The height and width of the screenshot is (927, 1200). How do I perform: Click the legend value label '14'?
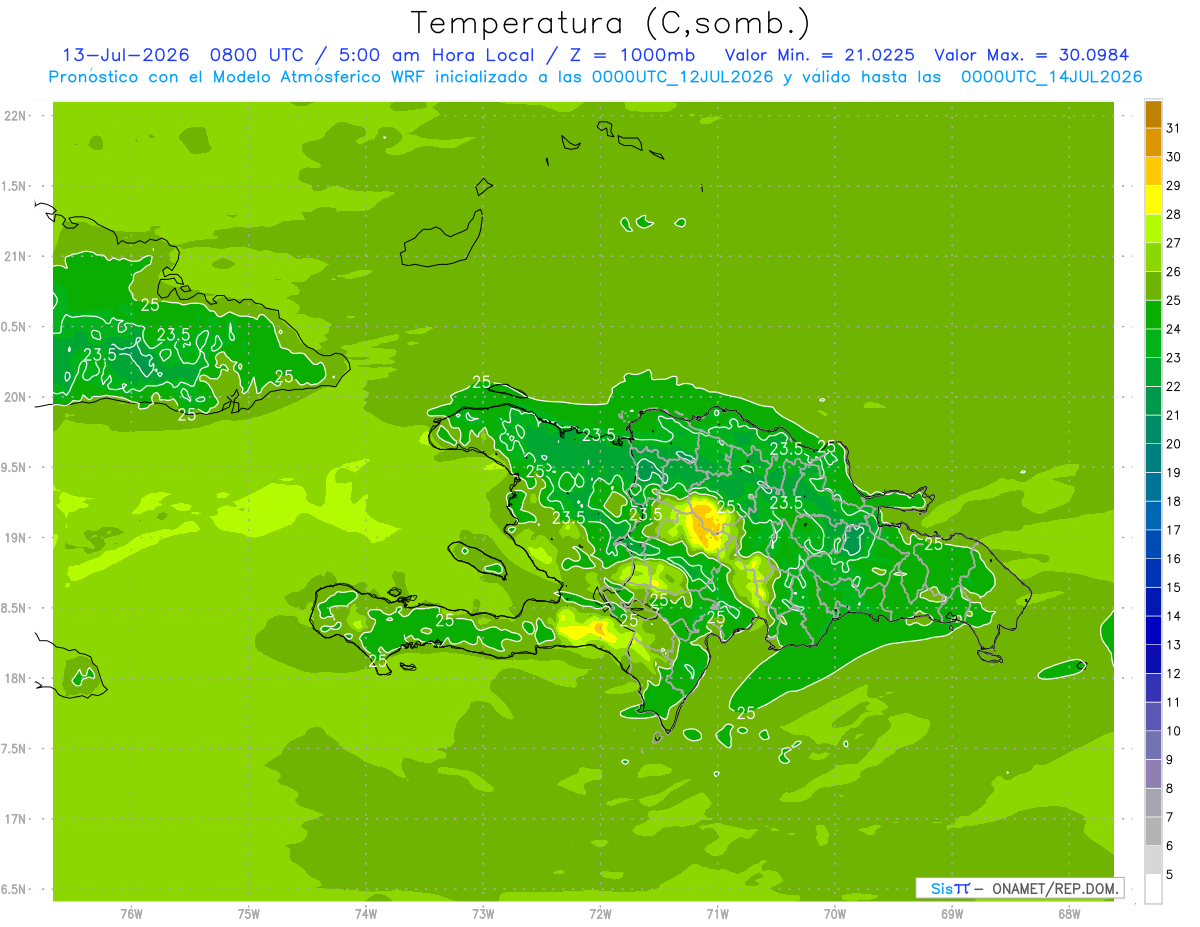click(1174, 616)
